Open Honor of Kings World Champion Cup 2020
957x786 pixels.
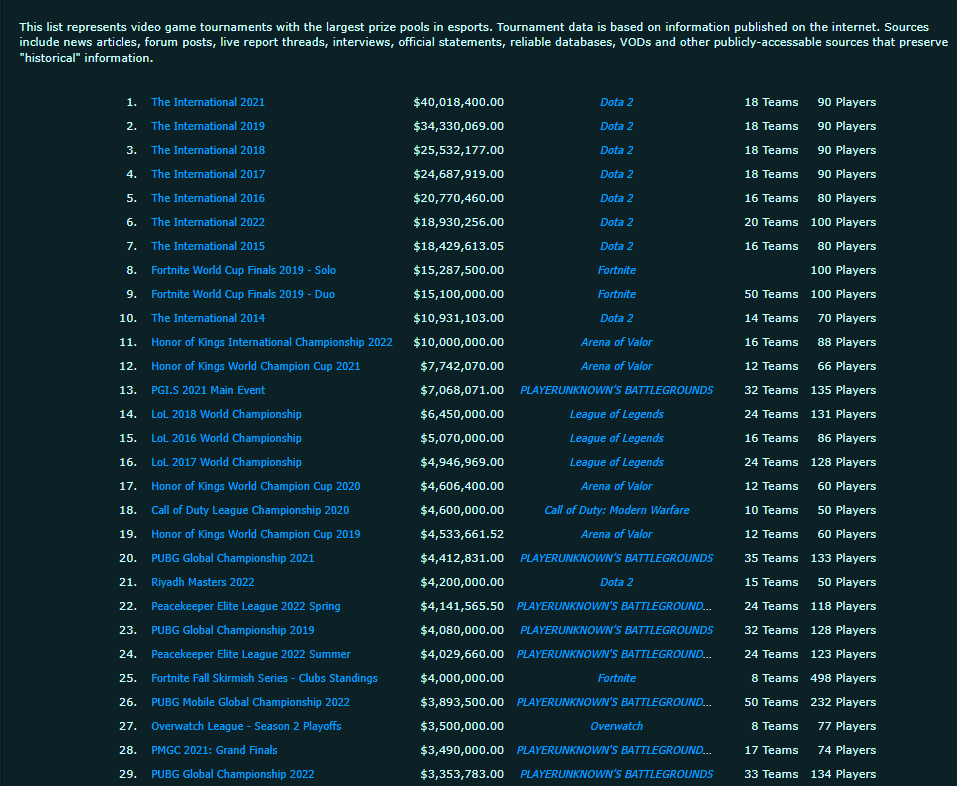pos(256,486)
